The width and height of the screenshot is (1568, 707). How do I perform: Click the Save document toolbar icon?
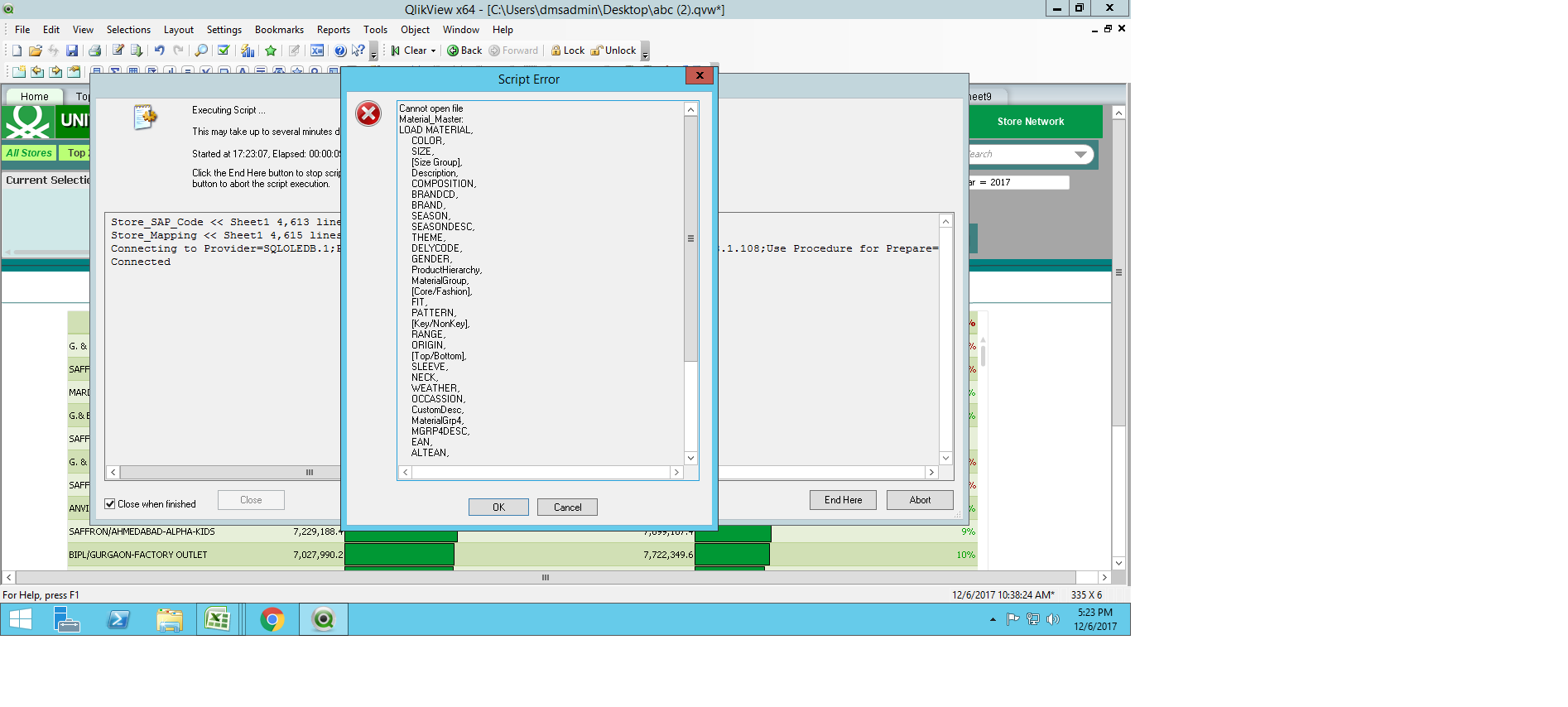(72, 50)
